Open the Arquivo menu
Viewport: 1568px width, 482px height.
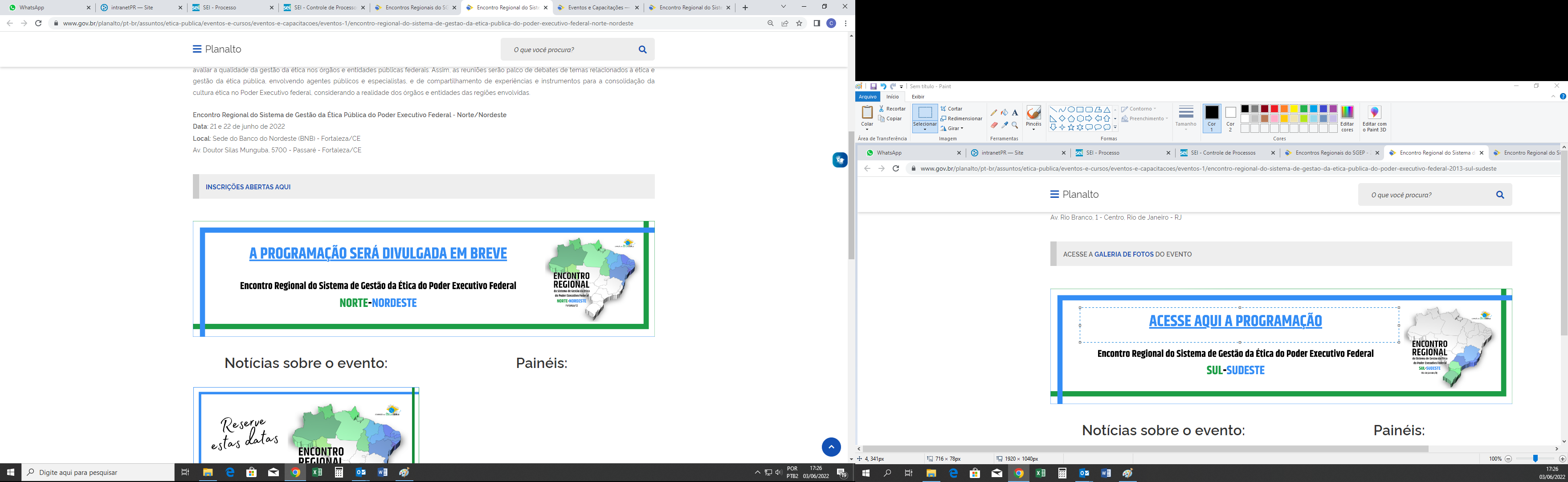(x=867, y=97)
